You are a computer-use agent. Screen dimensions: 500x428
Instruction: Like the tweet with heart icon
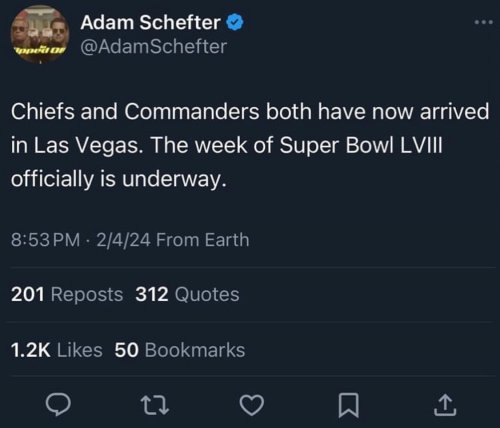coord(252,405)
